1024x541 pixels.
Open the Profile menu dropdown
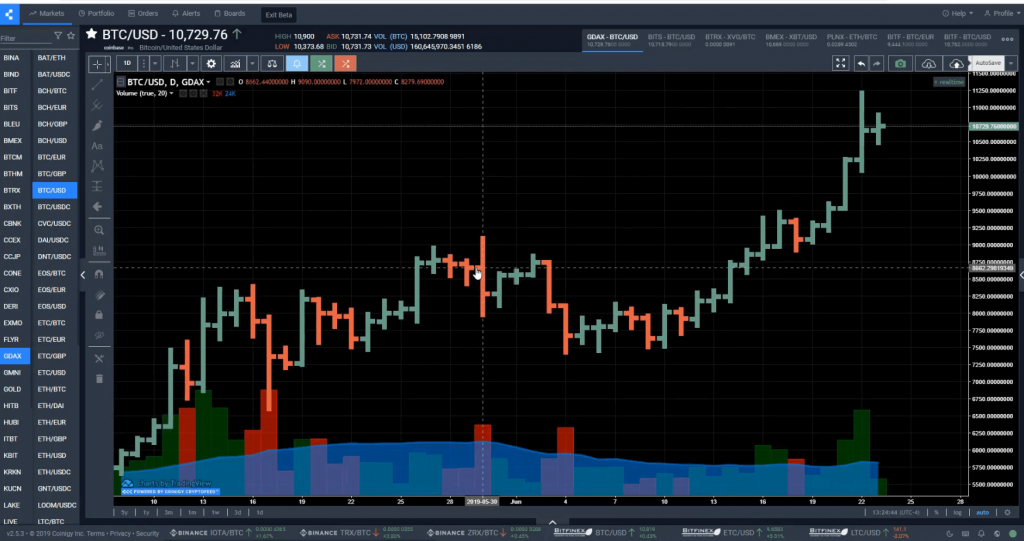pos(1000,13)
